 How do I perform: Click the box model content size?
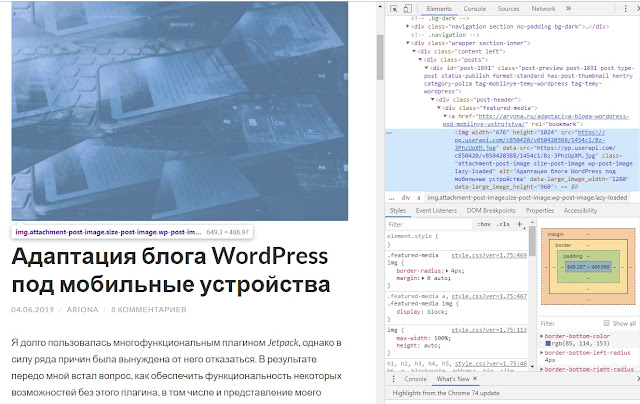(x=588, y=267)
